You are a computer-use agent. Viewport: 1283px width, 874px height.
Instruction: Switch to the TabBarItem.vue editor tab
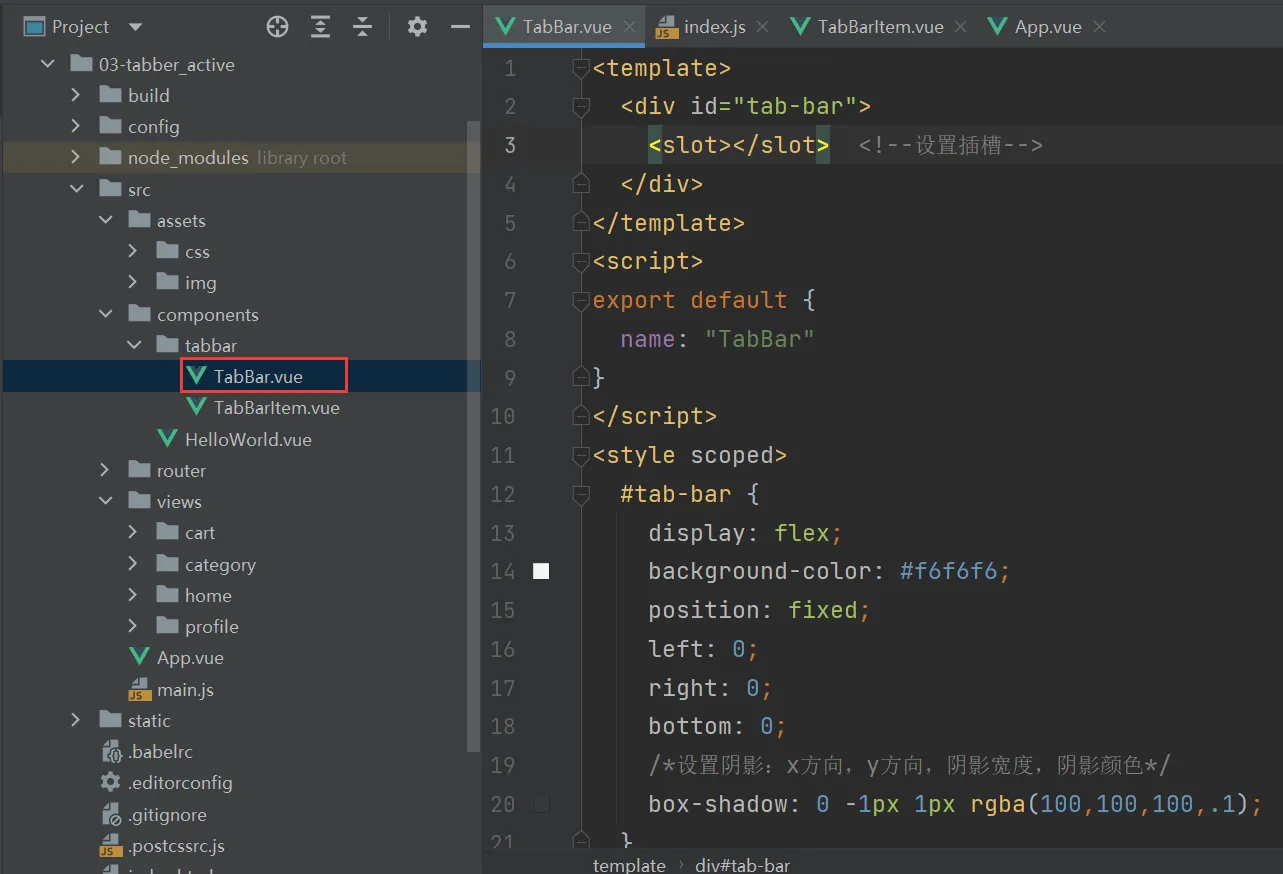(880, 27)
